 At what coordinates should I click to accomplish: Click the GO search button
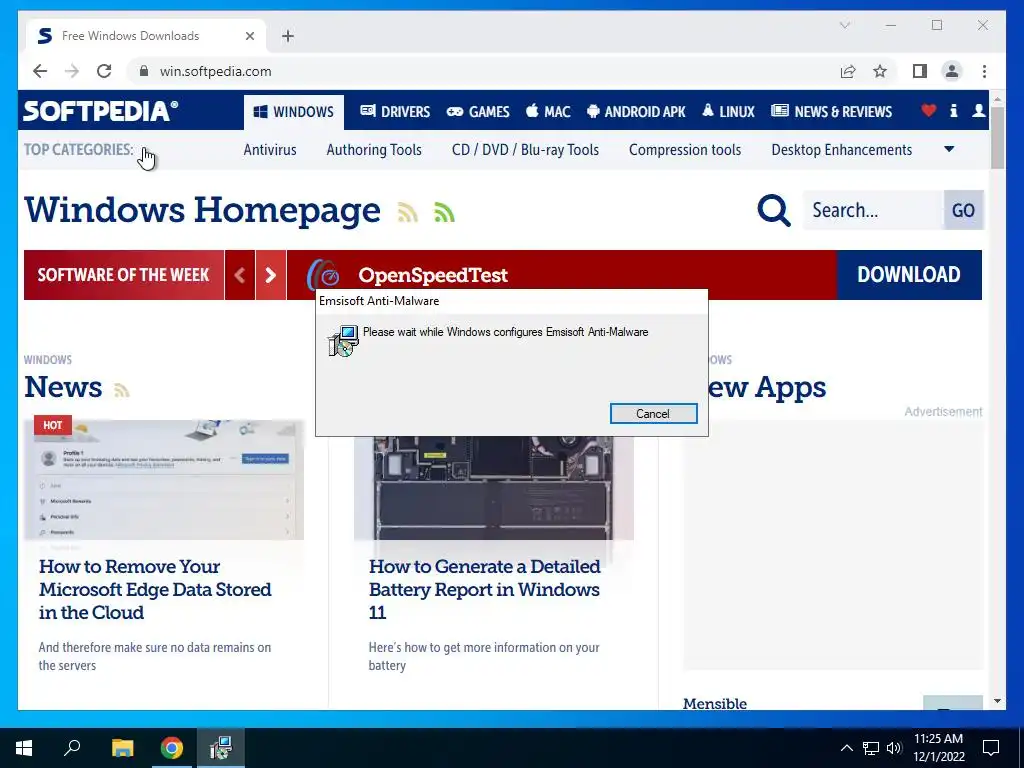tap(963, 210)
